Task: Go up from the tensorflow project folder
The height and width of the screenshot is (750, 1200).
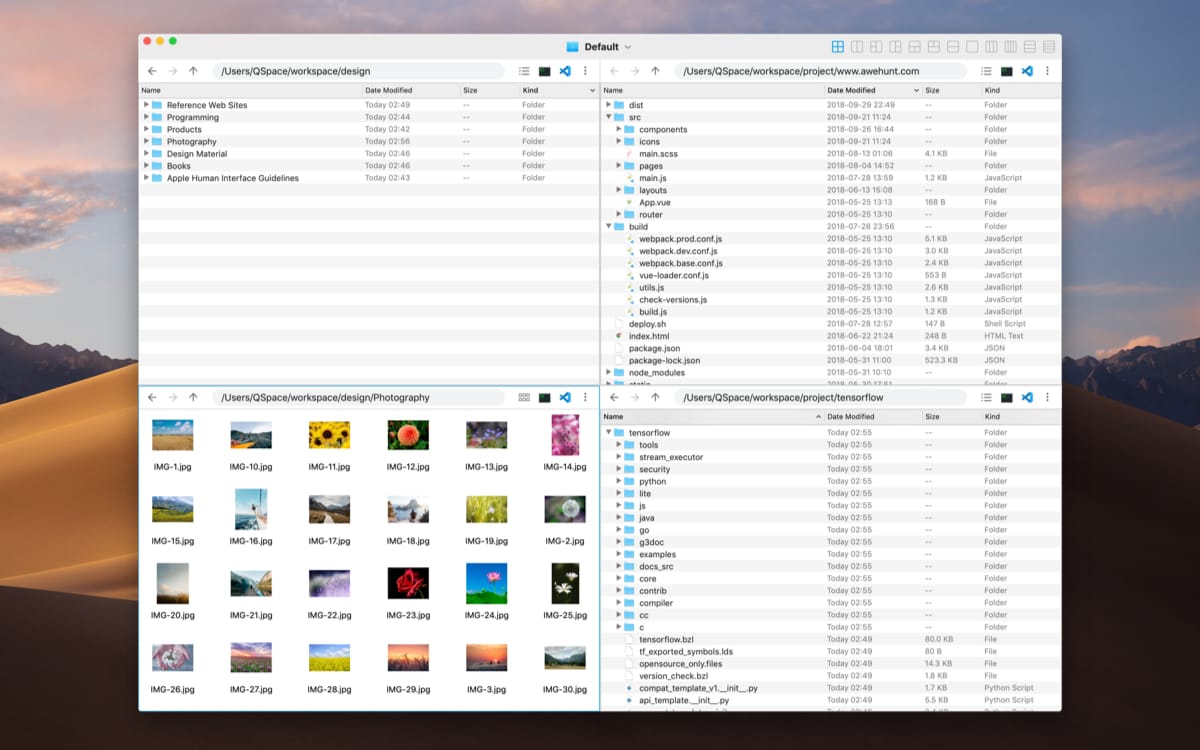Action: point(655,397)
